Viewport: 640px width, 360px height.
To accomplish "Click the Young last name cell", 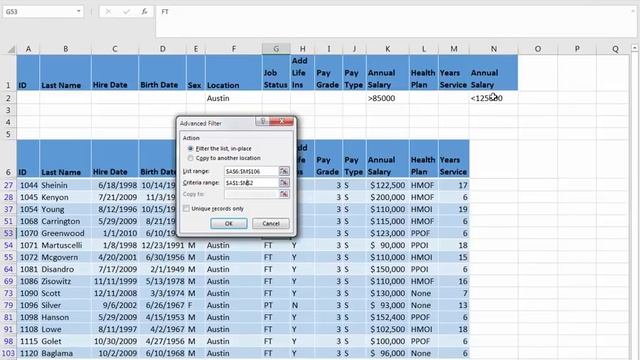I will [65, 209].
